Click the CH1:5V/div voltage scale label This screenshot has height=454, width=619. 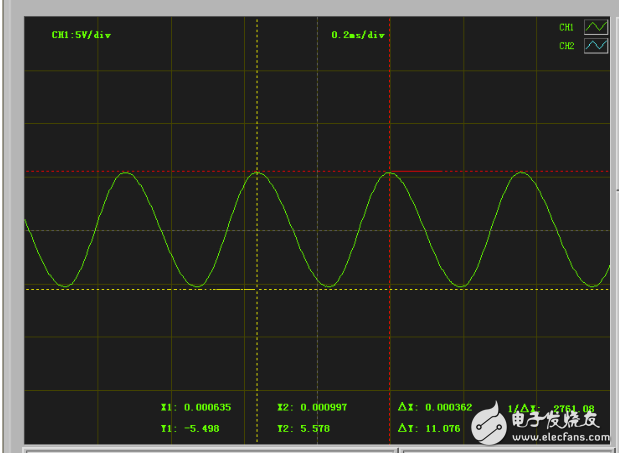(81, 34)
